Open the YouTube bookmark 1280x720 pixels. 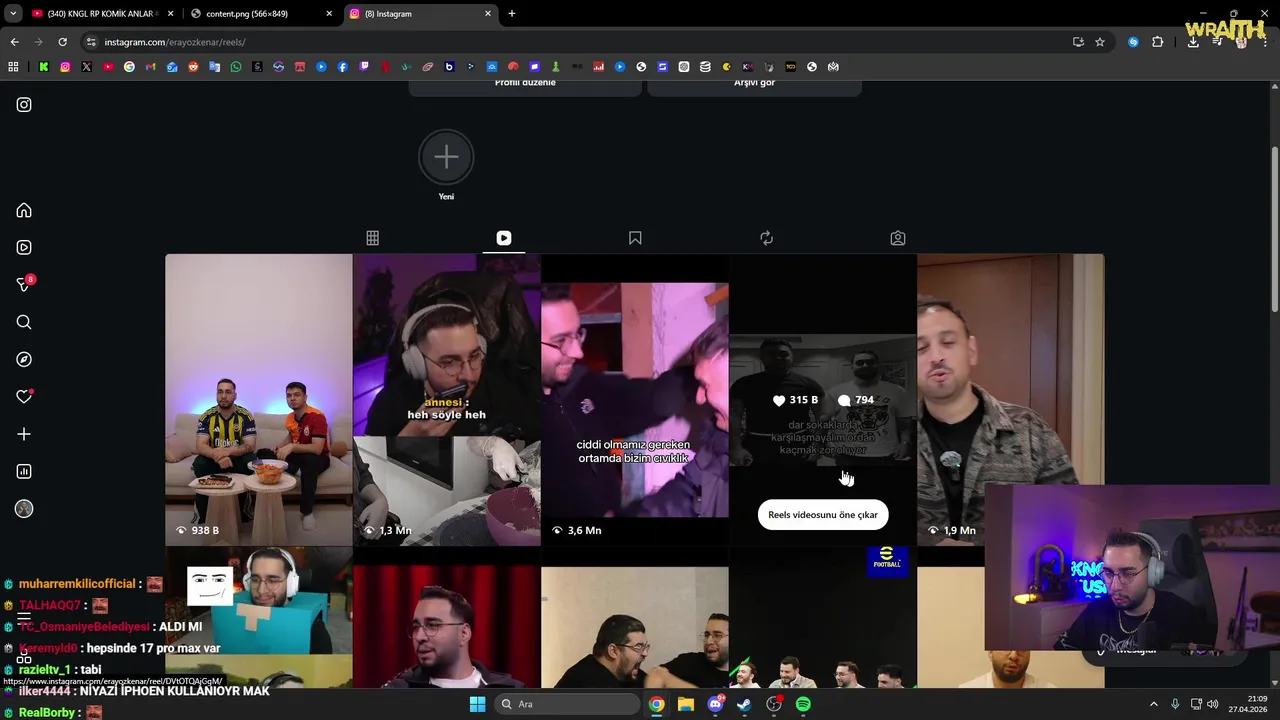tap(108, 67)
